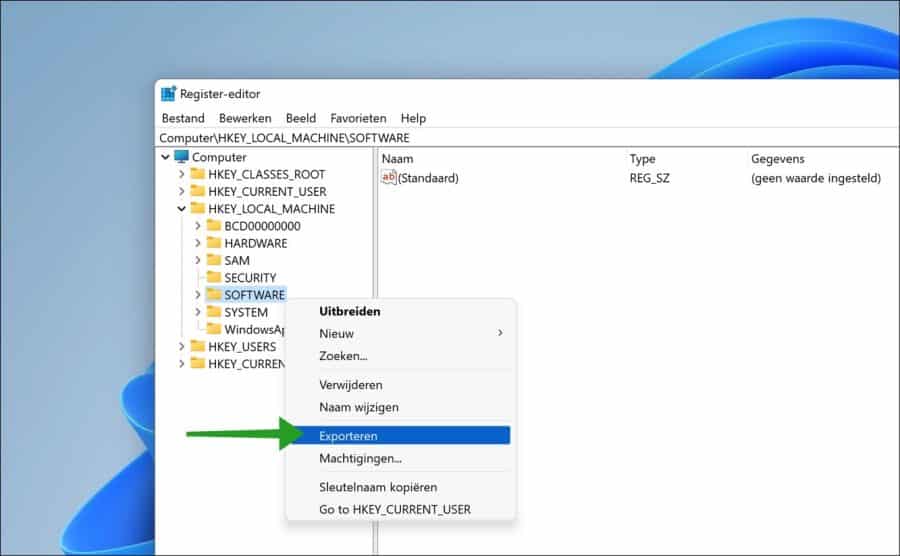Image resolution: width=900 pixels, height=556 pixels.
Task: Click the REG_SZ type cell
Action: click(x=649, y=178)
